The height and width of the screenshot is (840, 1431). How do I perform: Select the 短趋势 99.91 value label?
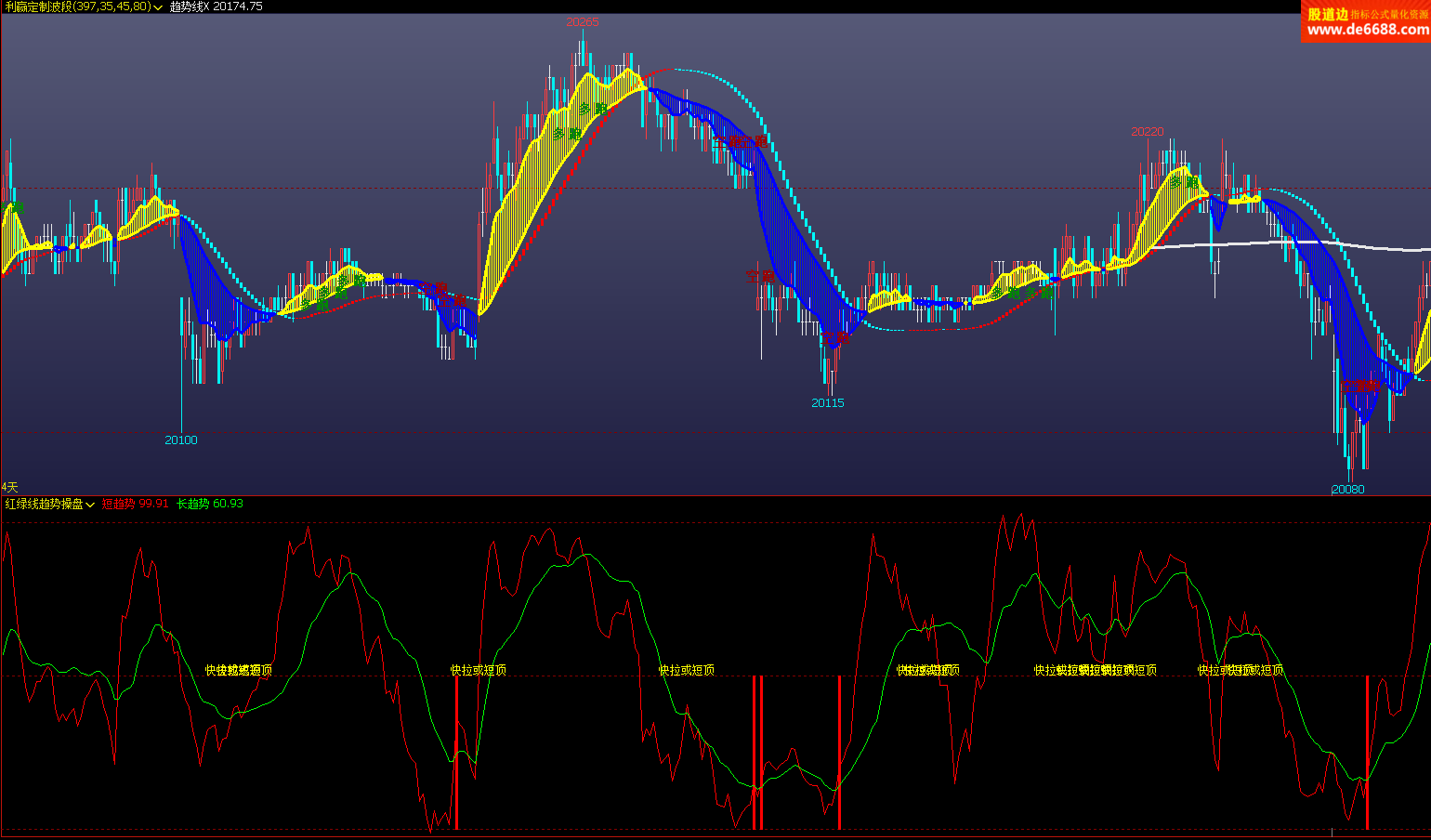tap(135, 504)
